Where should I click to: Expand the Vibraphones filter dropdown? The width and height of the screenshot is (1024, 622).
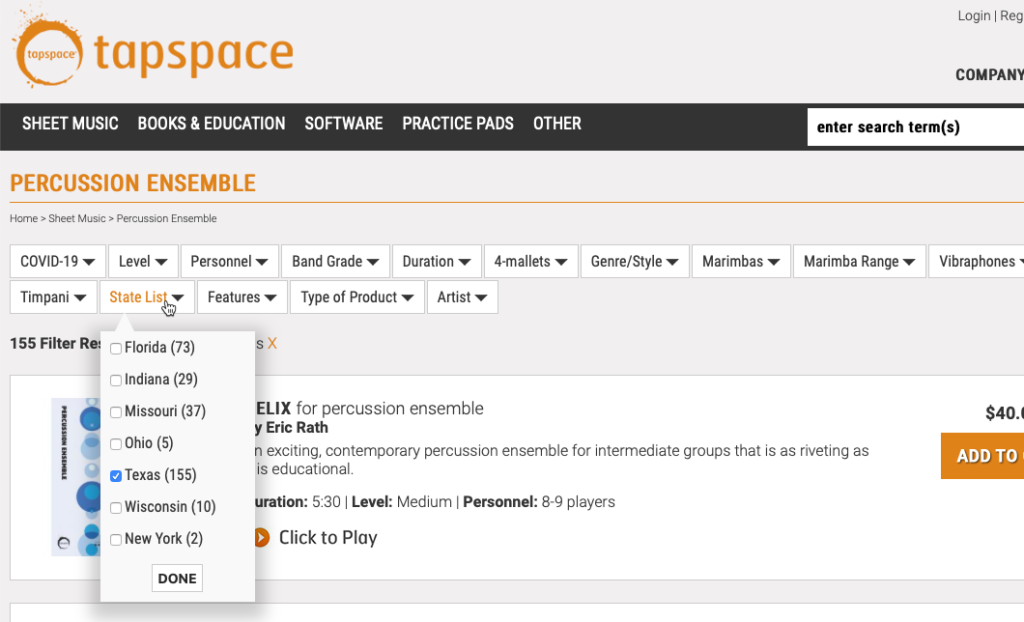coord(977,261)
